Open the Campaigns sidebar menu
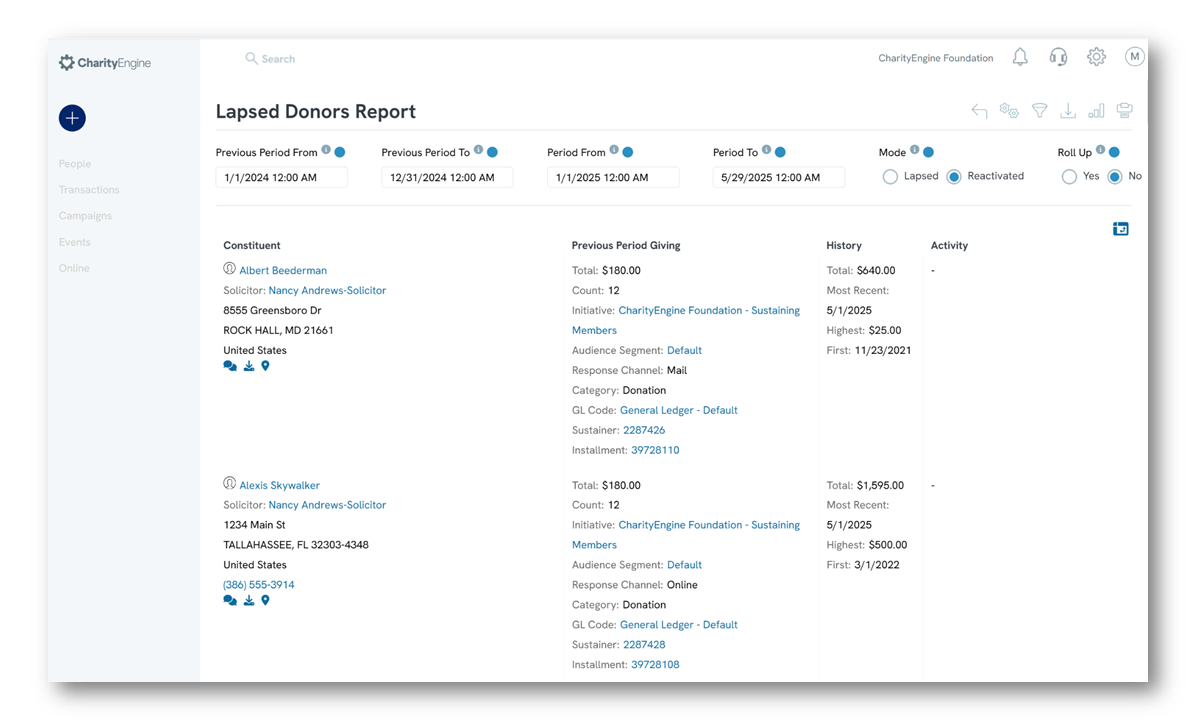Viewport: 1187px width, 720px height. coord(86,216)
